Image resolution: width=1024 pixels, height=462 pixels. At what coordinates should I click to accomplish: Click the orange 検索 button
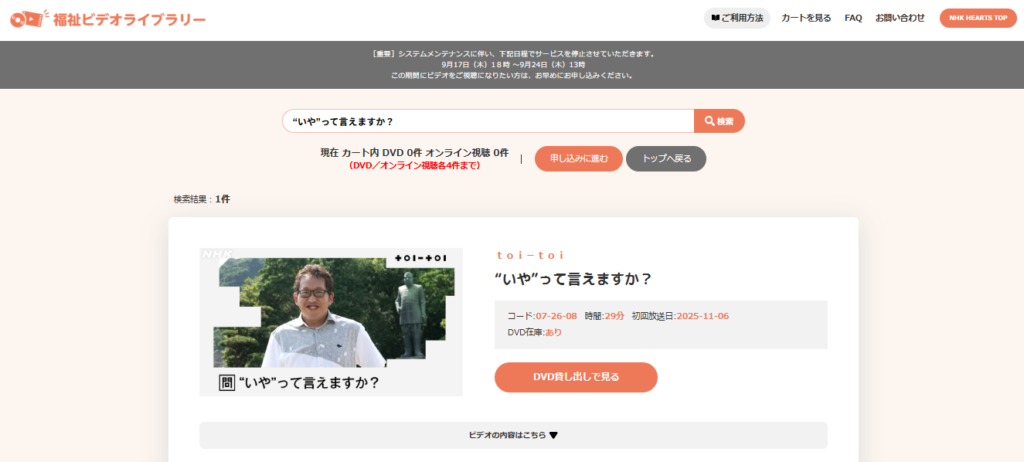[719, 121]
